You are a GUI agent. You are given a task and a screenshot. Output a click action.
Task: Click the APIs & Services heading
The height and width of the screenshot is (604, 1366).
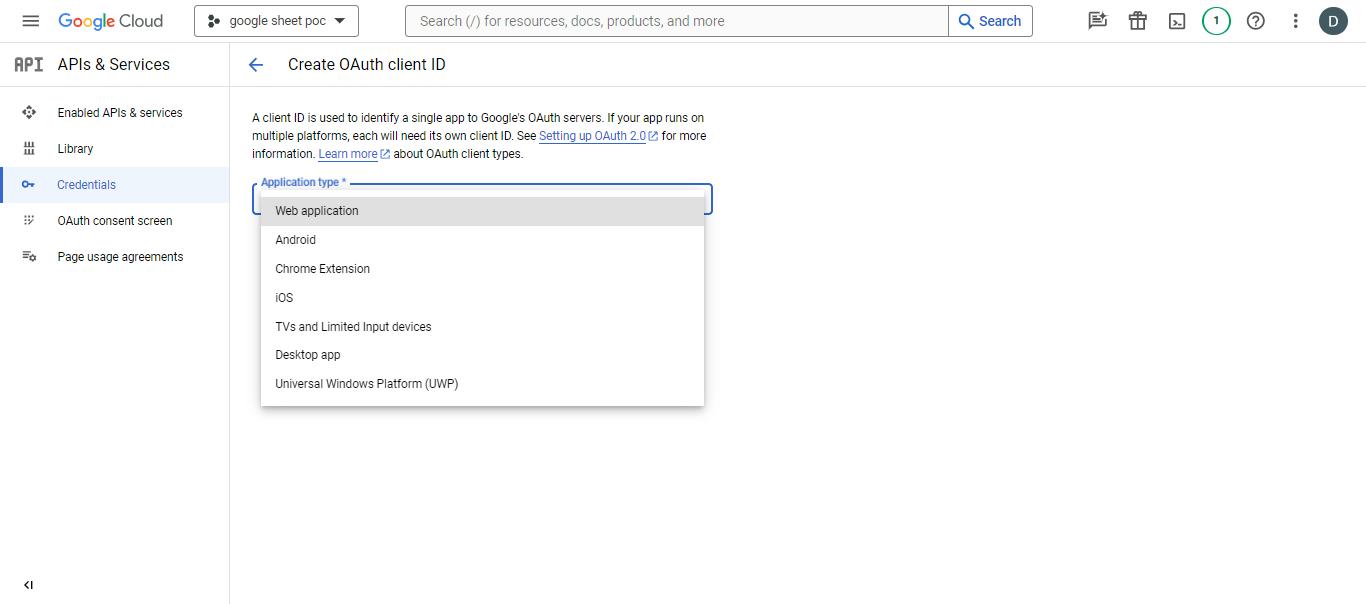[114, 64]
